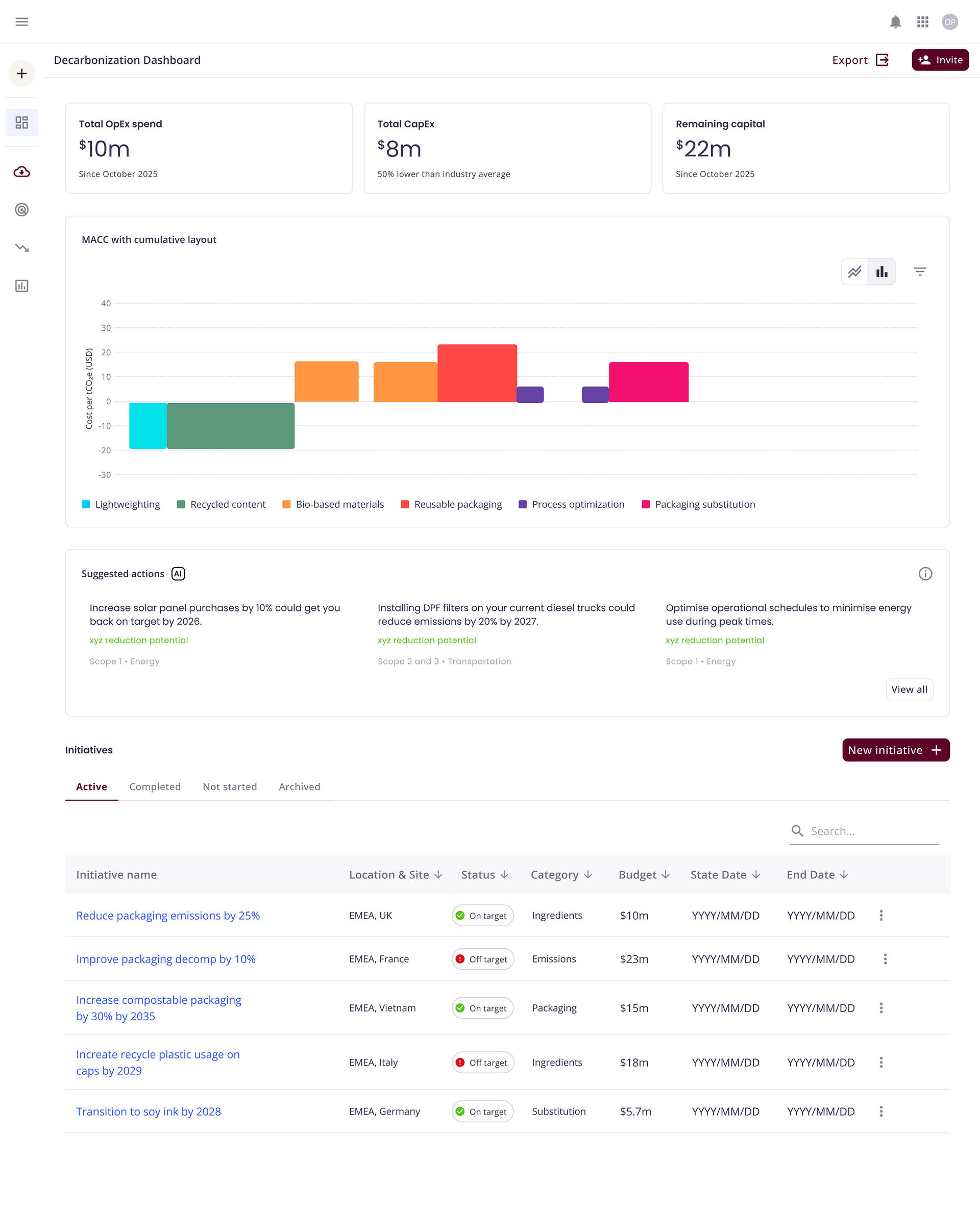This screenshot has width=980, height=1208.
Task: Open the cloud download section in sidebar
Action: [21, 171]
